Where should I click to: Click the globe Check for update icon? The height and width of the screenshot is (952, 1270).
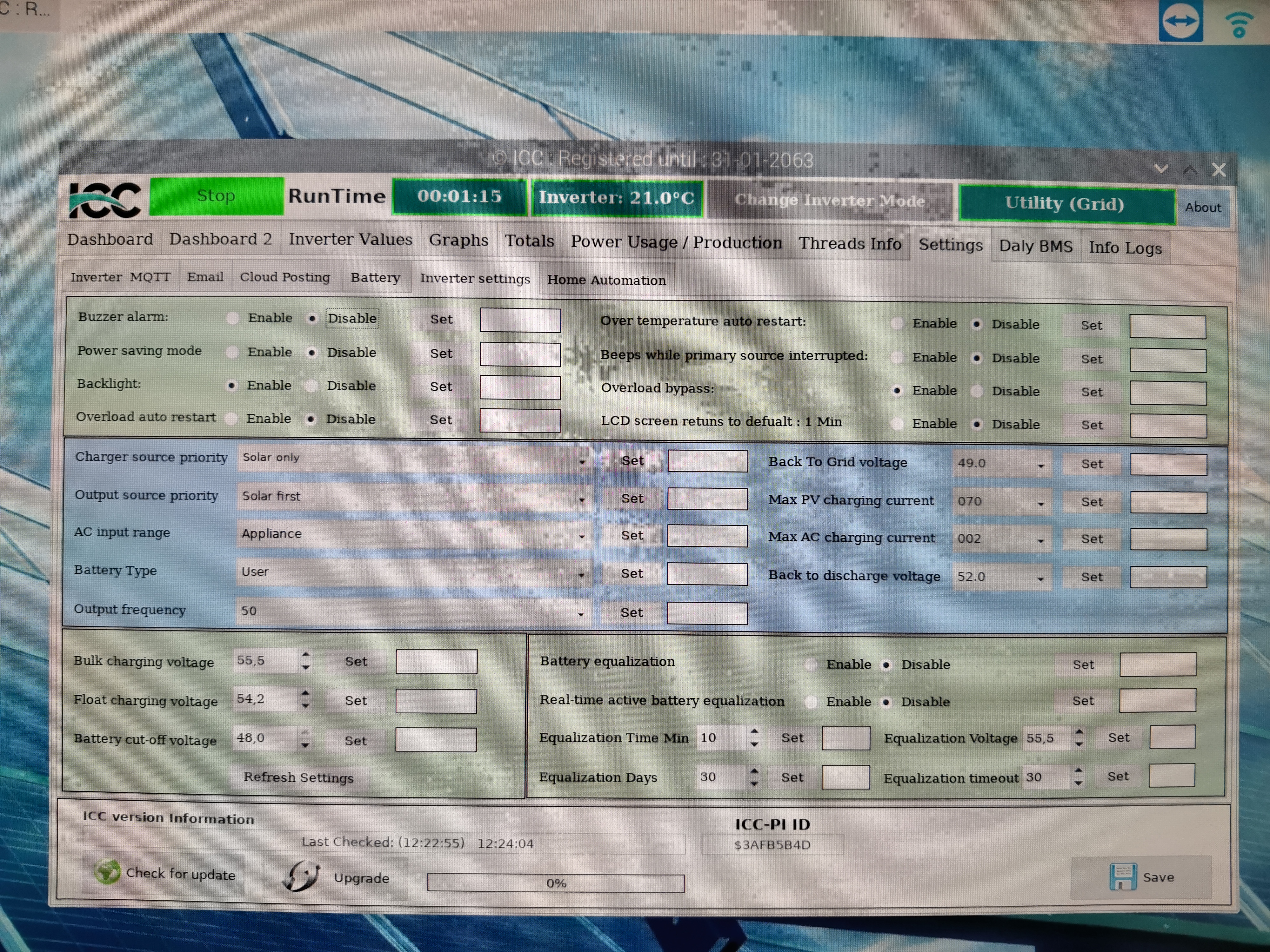coord(107,872)
